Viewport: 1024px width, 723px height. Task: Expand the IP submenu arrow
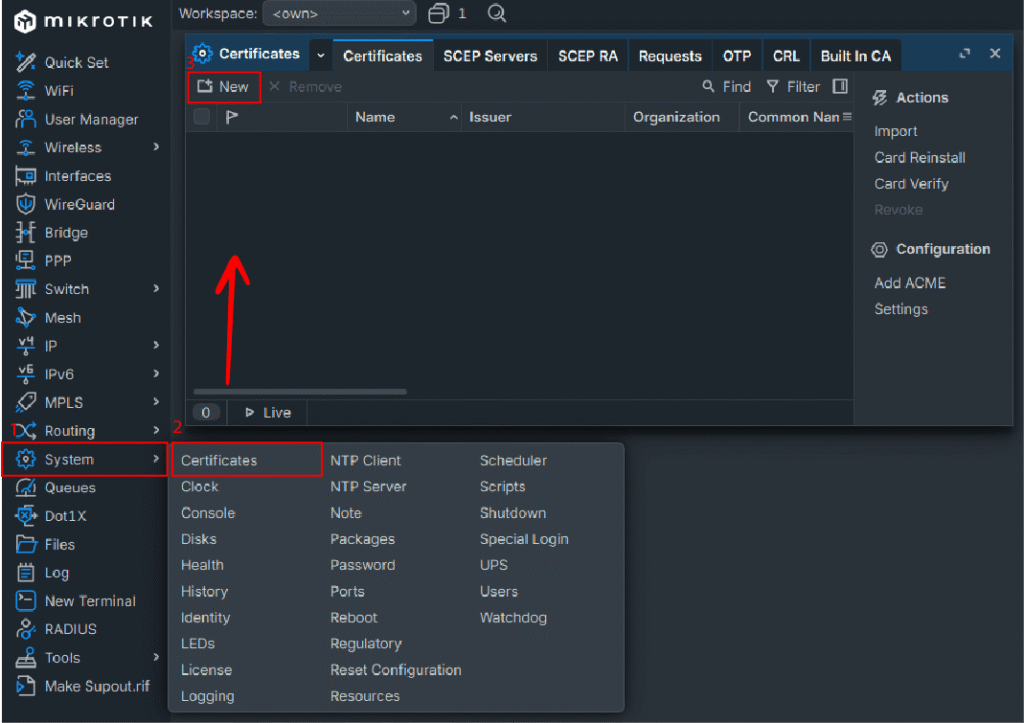pyautogui.click(x=156, y=345)
